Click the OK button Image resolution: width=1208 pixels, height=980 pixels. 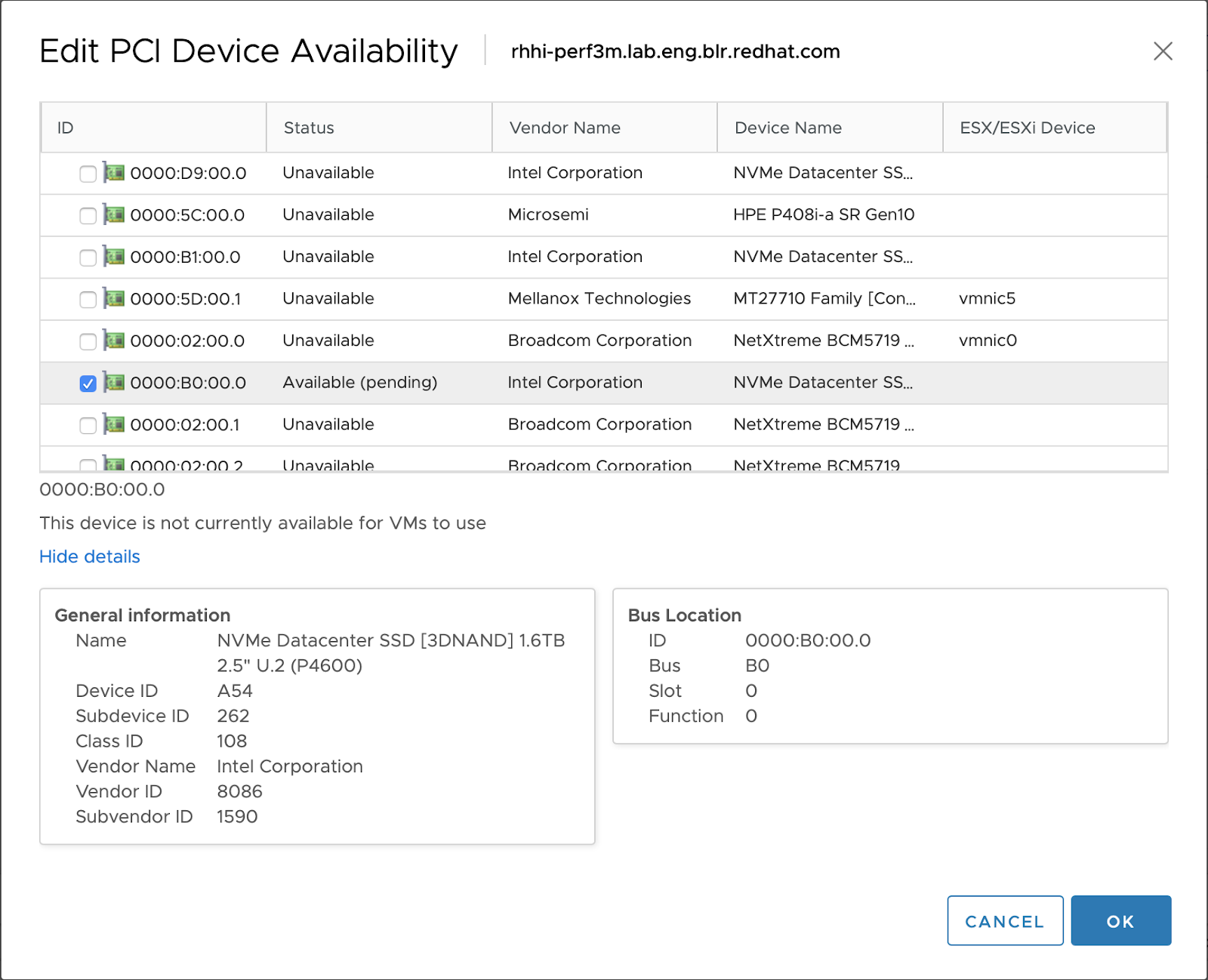[x=1120, y=920]
